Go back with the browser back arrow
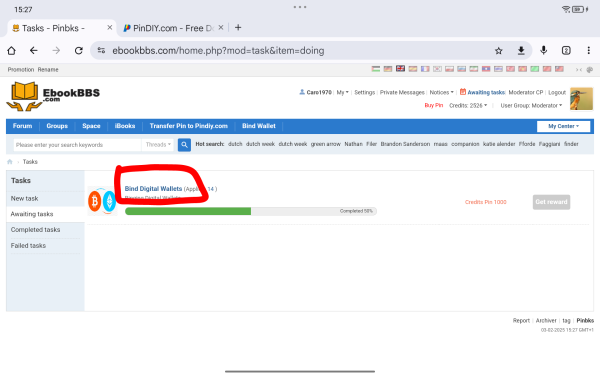The image size is (600, 375). [34, 51]
